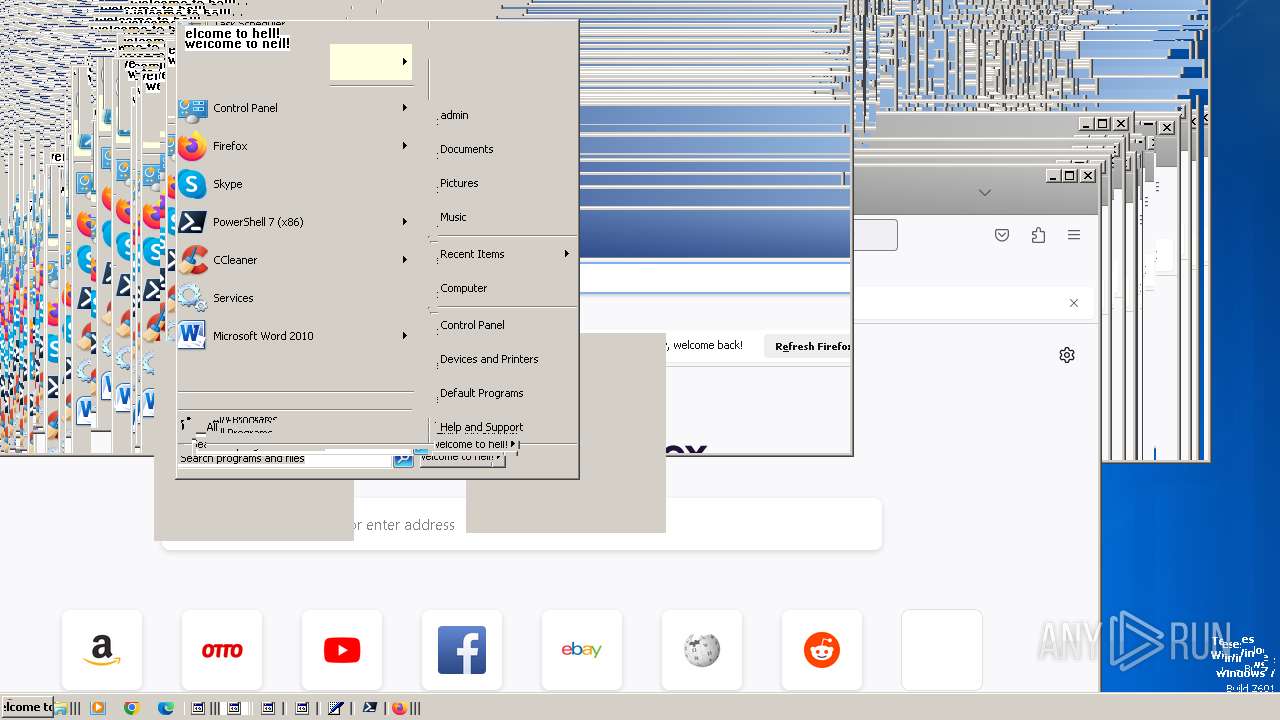Screen dimensions: 1280x720
Task: Open Control Panel icon in Start menu programs list
Action: click(192, 108)
